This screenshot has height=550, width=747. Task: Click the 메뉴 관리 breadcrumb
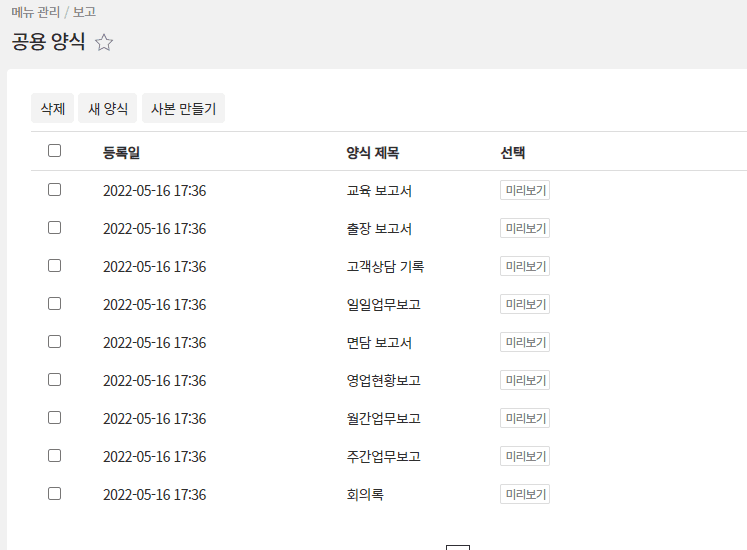coord(36,12)
